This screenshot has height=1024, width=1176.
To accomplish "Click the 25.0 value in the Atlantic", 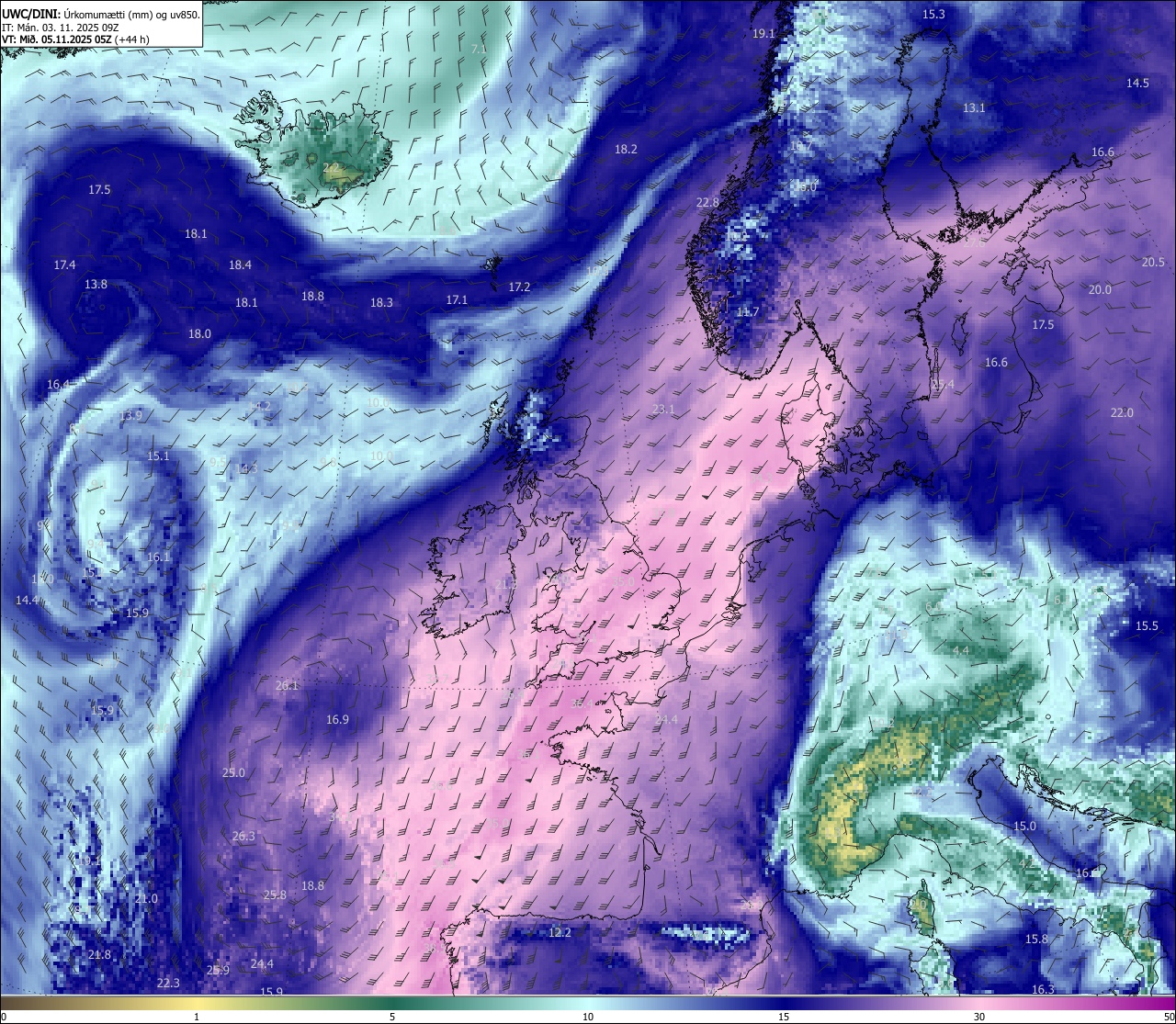I will [233, 772].
